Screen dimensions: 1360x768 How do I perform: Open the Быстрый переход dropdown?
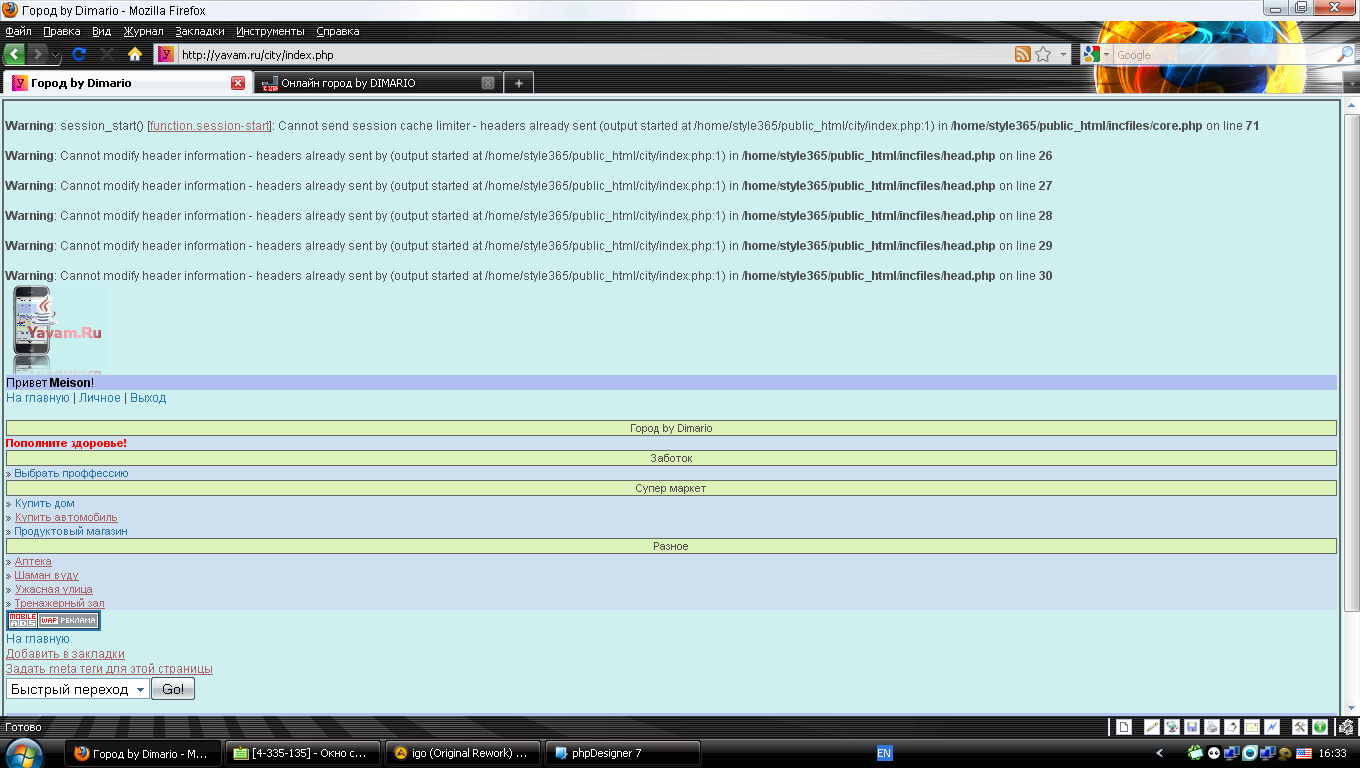pos(77,690)
